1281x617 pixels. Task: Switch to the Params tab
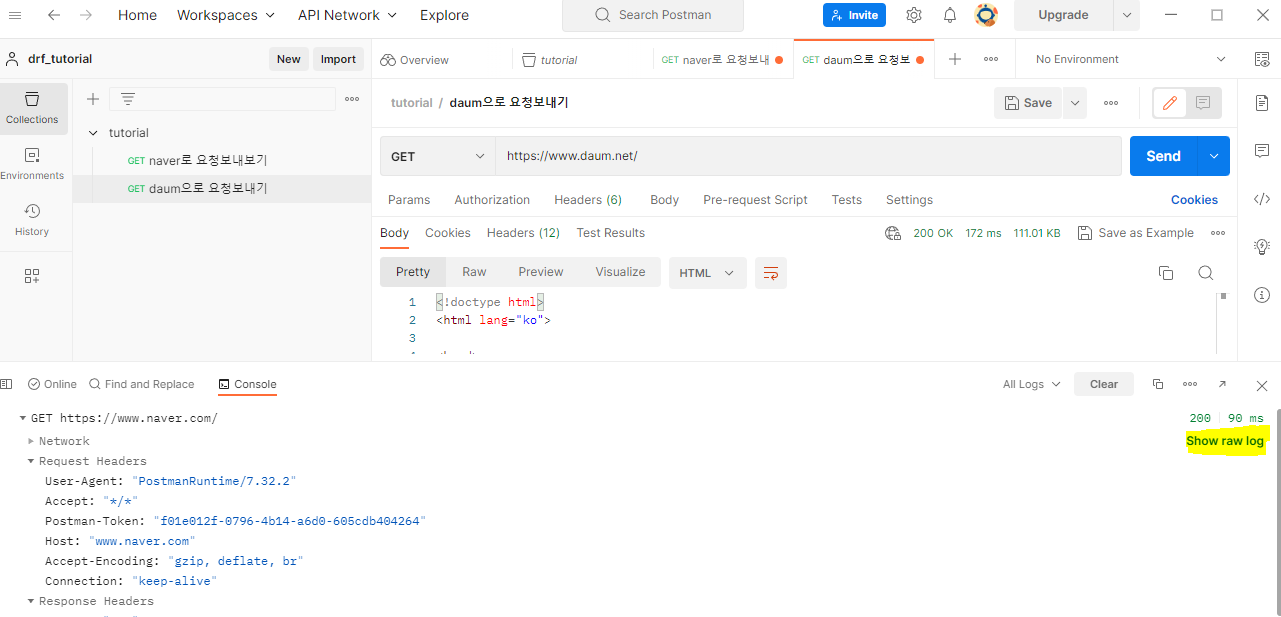(409, 200)
